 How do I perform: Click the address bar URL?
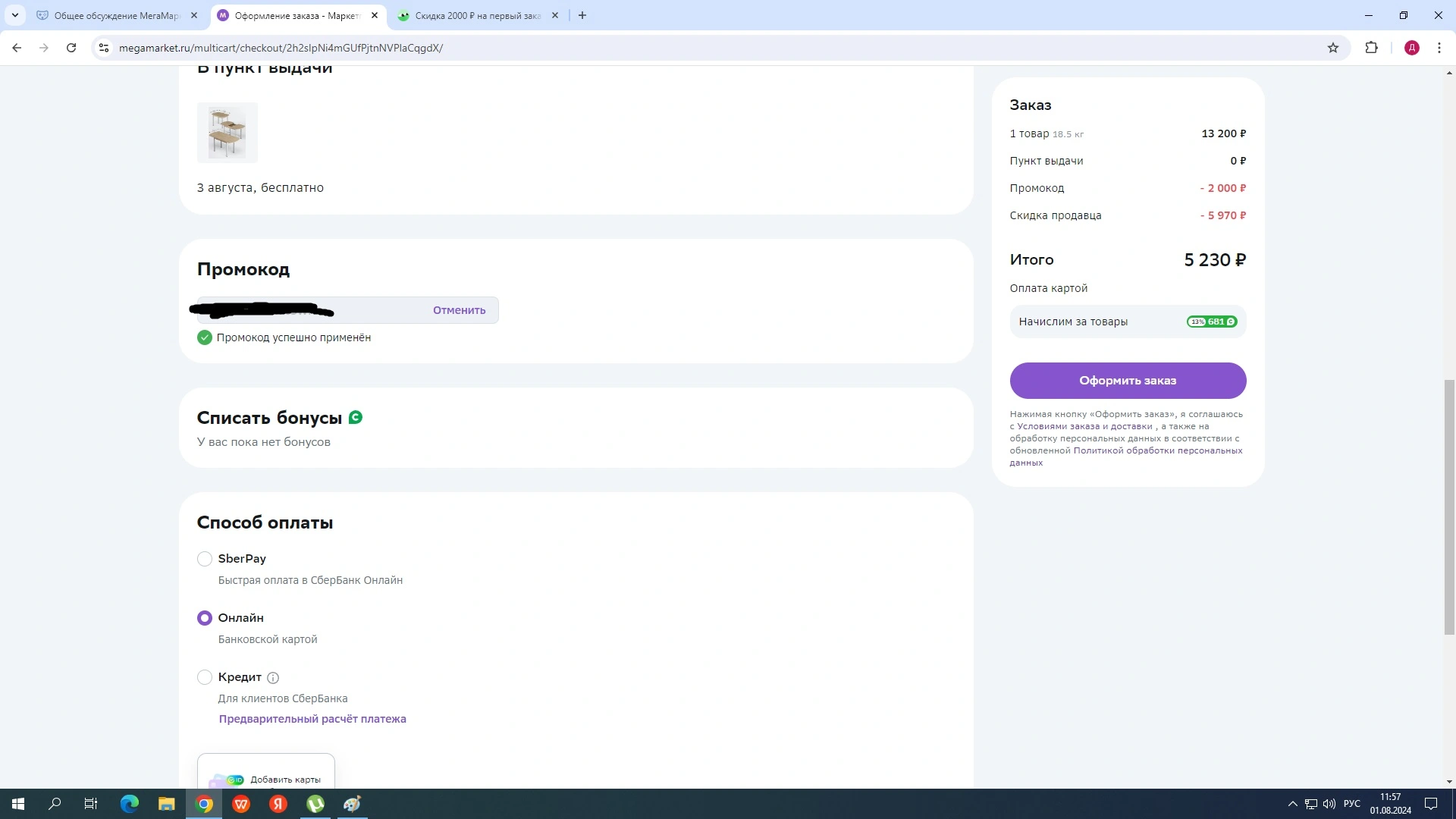(281, 48)
